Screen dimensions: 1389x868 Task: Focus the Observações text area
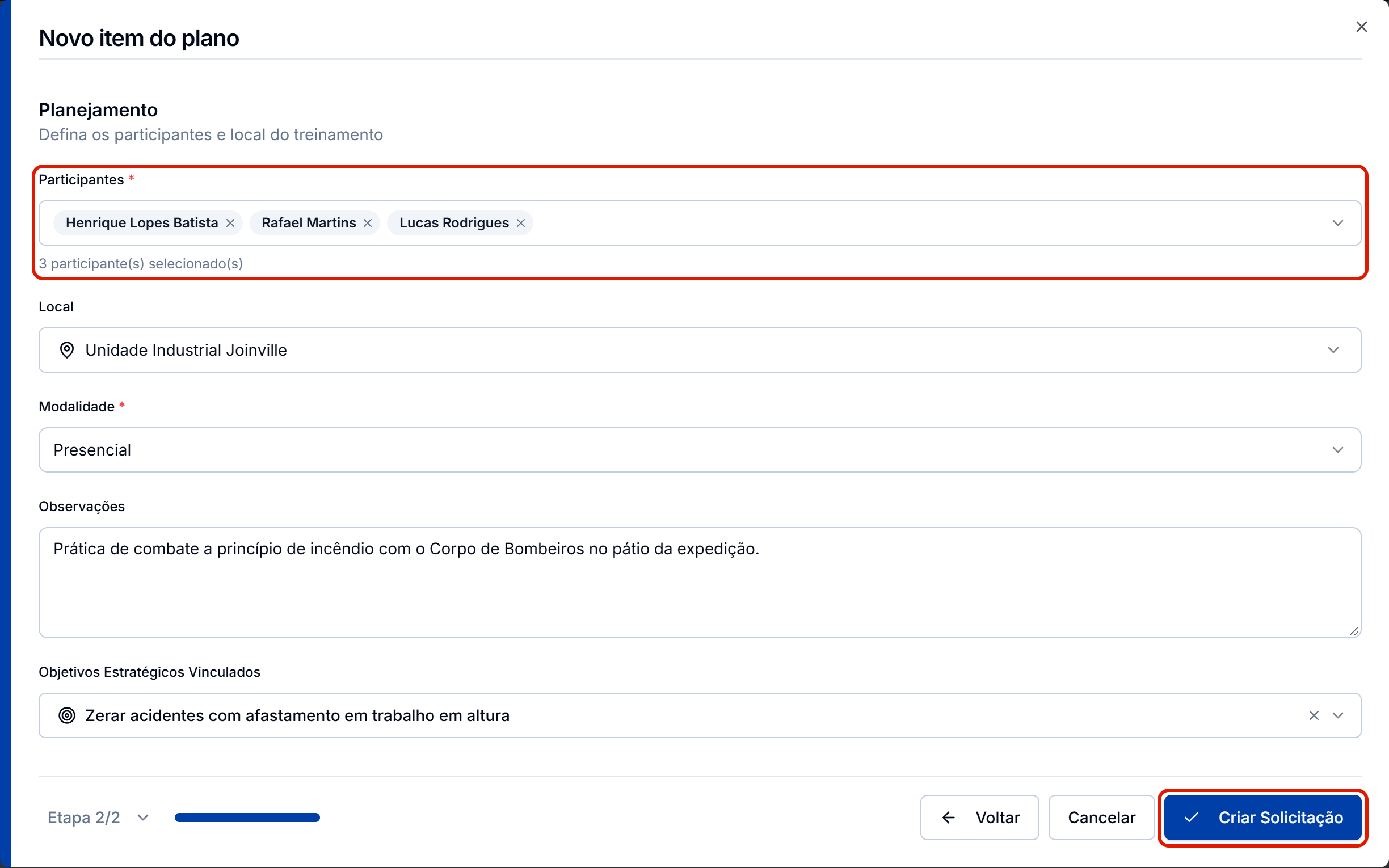point(700,583)
